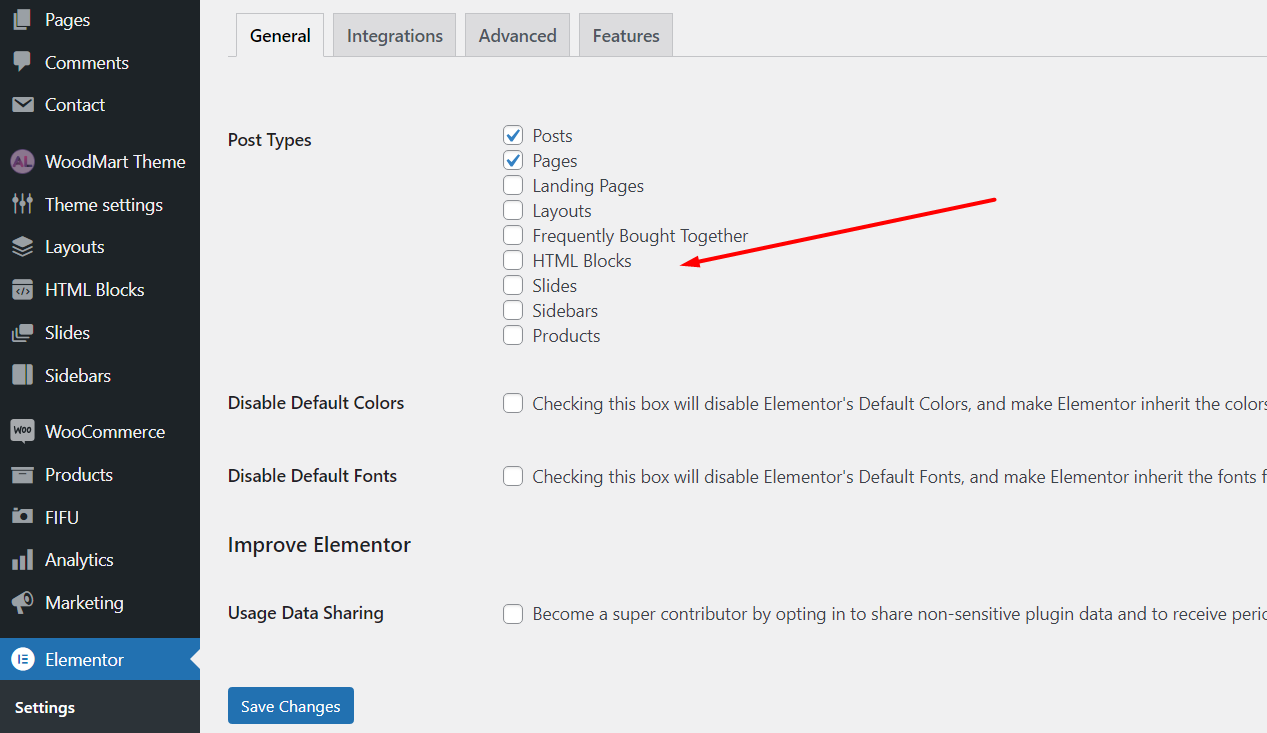
Task: Open the Features tab
Action: [x=626, y=35]
